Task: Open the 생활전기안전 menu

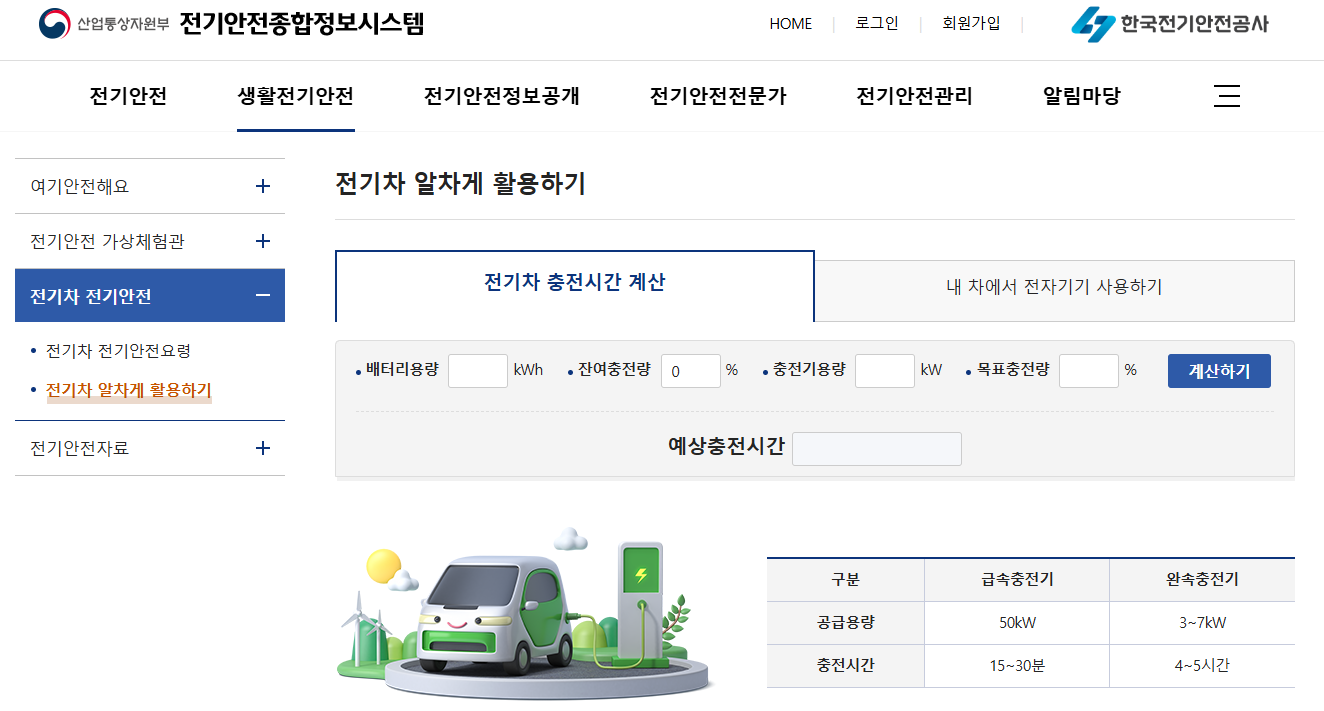Action: (295, 95)
